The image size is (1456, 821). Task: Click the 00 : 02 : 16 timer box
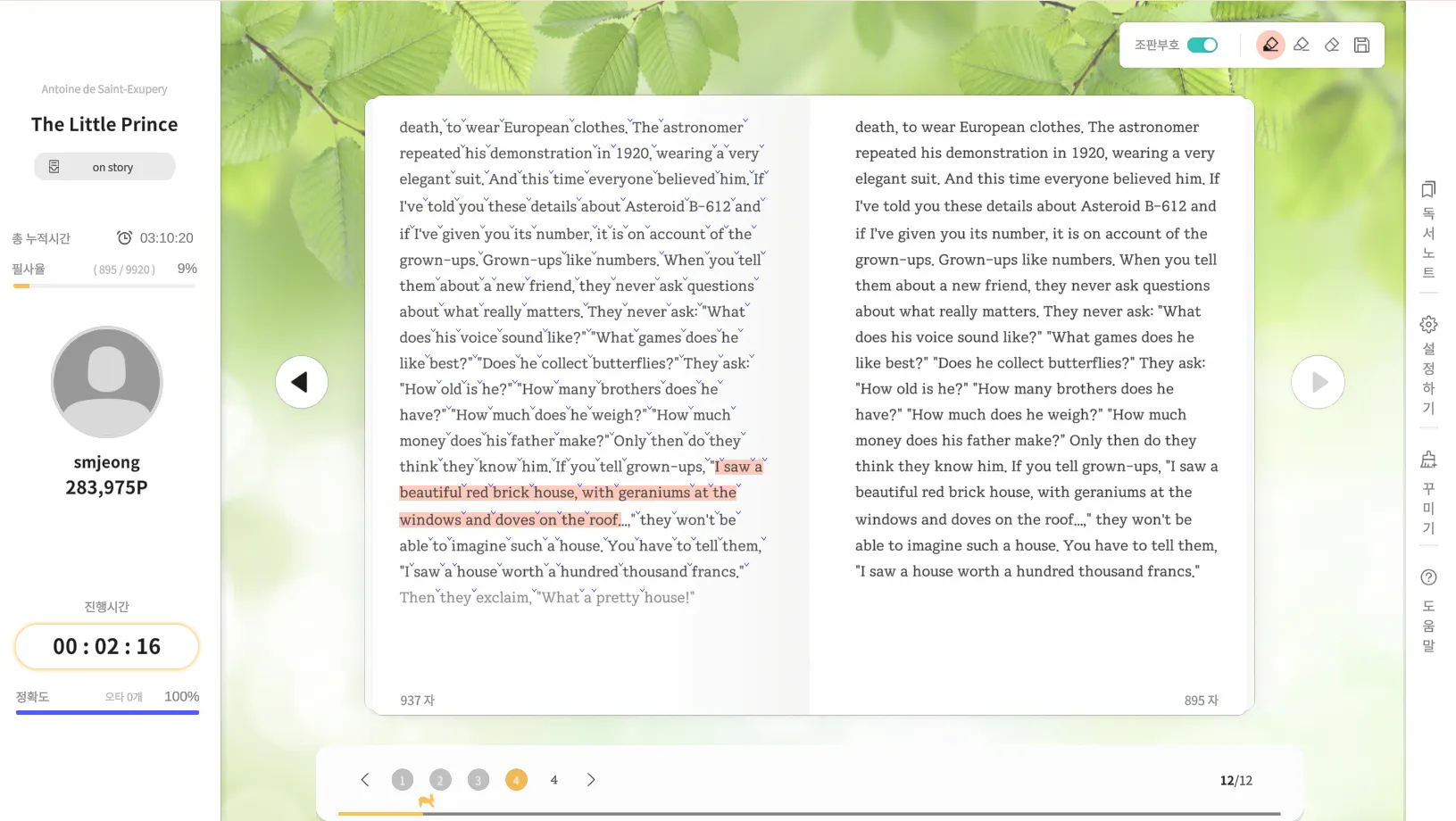pos(106,646)
